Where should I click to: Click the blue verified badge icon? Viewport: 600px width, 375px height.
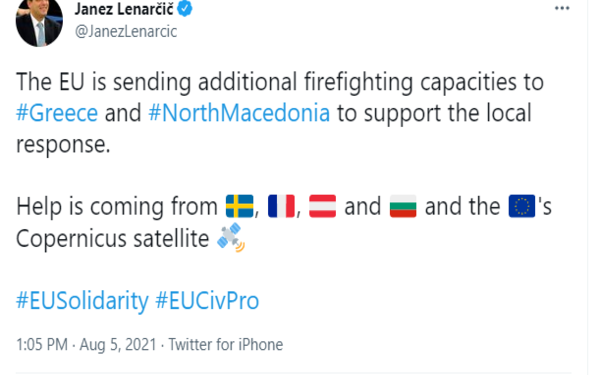tap(184, 9)
